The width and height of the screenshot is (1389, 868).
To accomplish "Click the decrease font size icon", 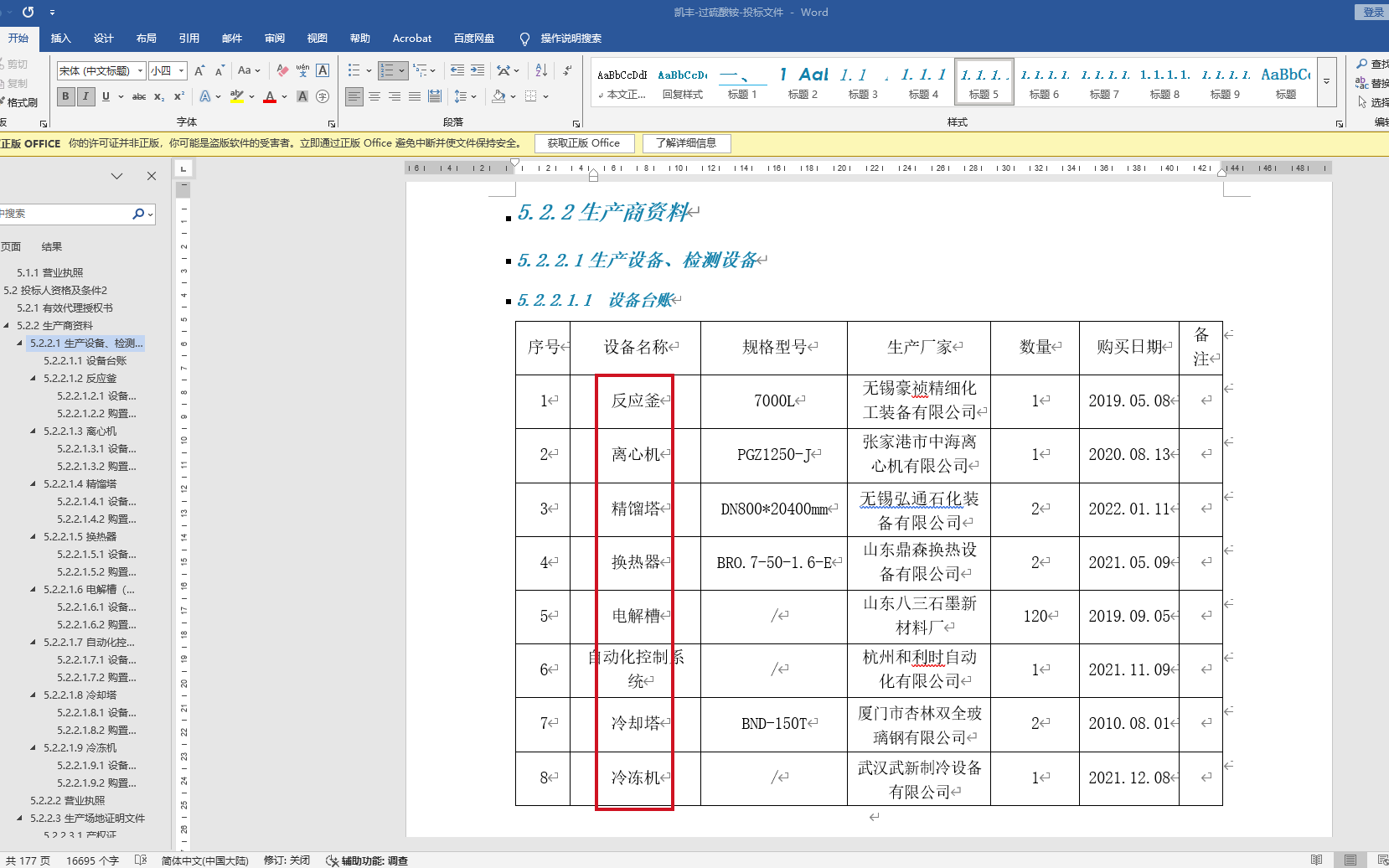I will click(x=219, y=71).
